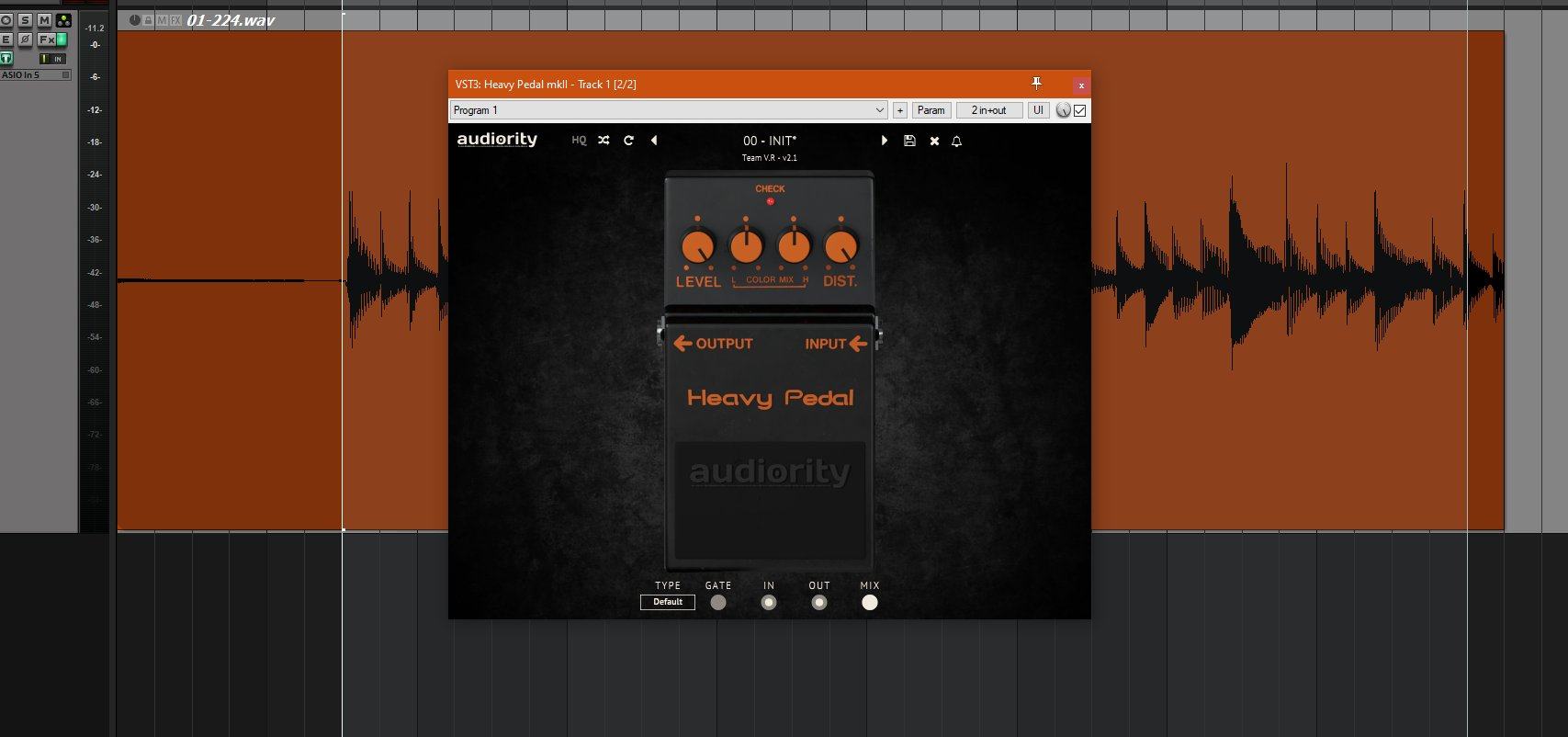This screenshot has height=737, width=1568.
Task: Toggle the item mute M icon
Action: [x=162, y=20]
